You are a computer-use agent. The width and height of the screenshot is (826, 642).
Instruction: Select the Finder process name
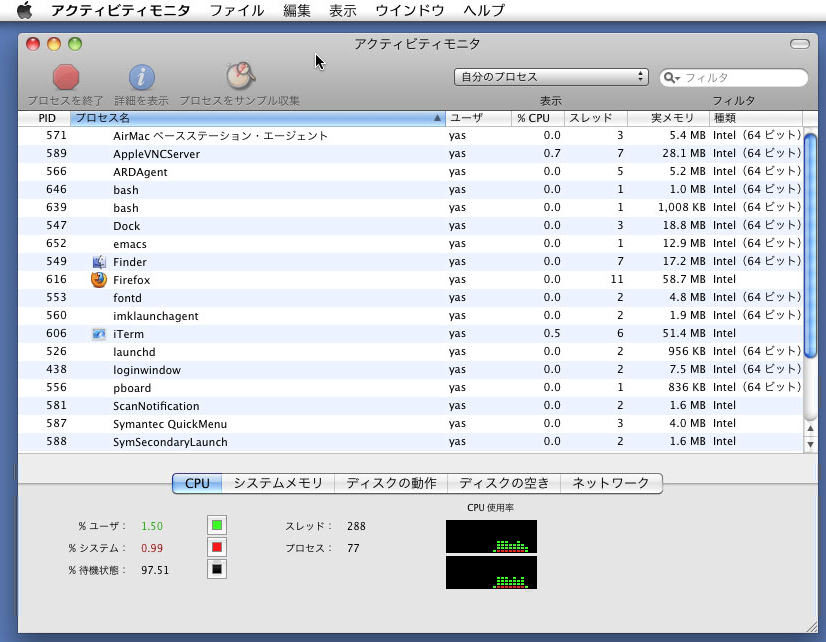pyautogui.click(x=130, y=262)
